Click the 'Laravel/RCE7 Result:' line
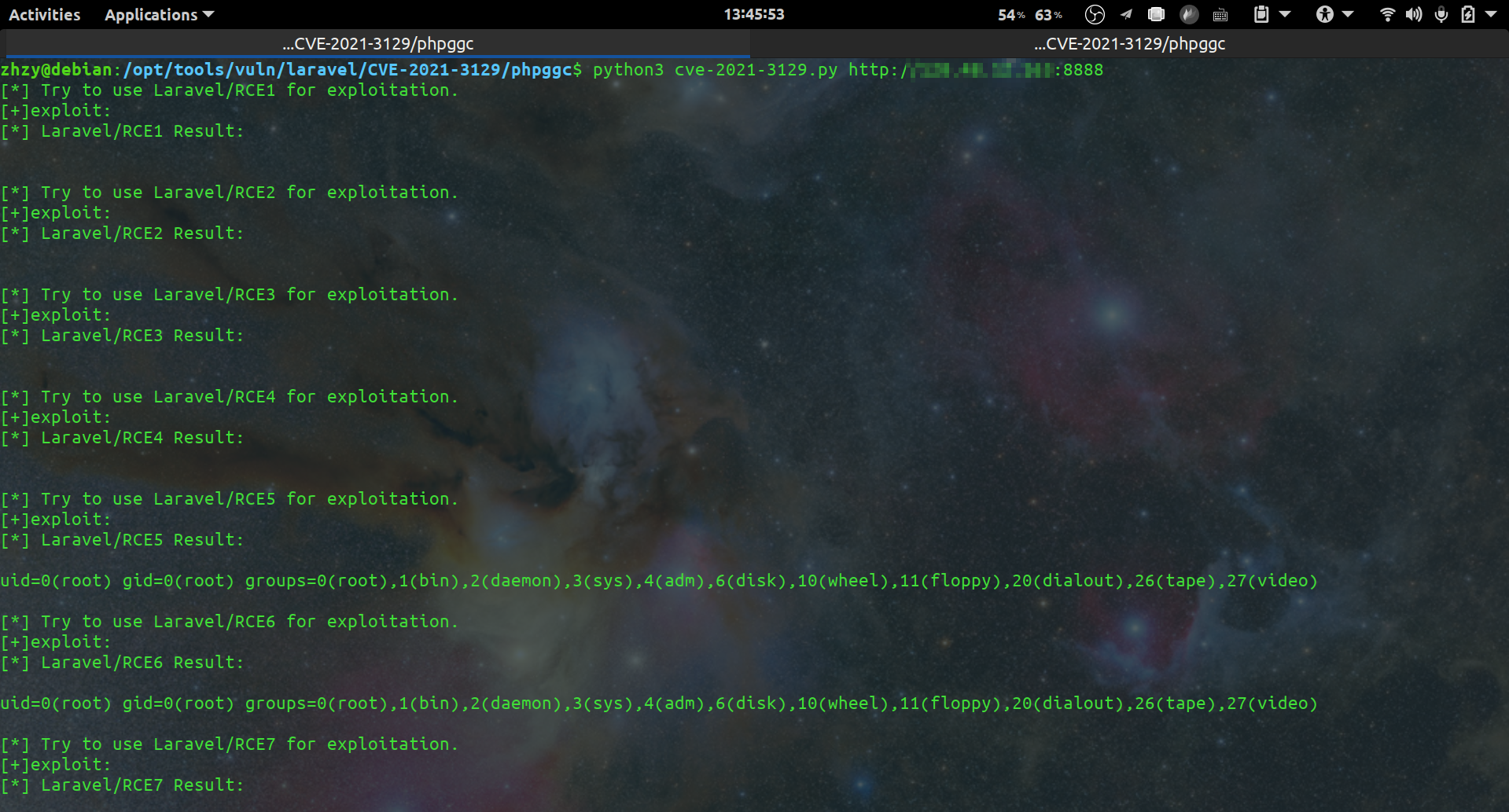The height and width of the screenshot is (812, 1509). (122, 785)
